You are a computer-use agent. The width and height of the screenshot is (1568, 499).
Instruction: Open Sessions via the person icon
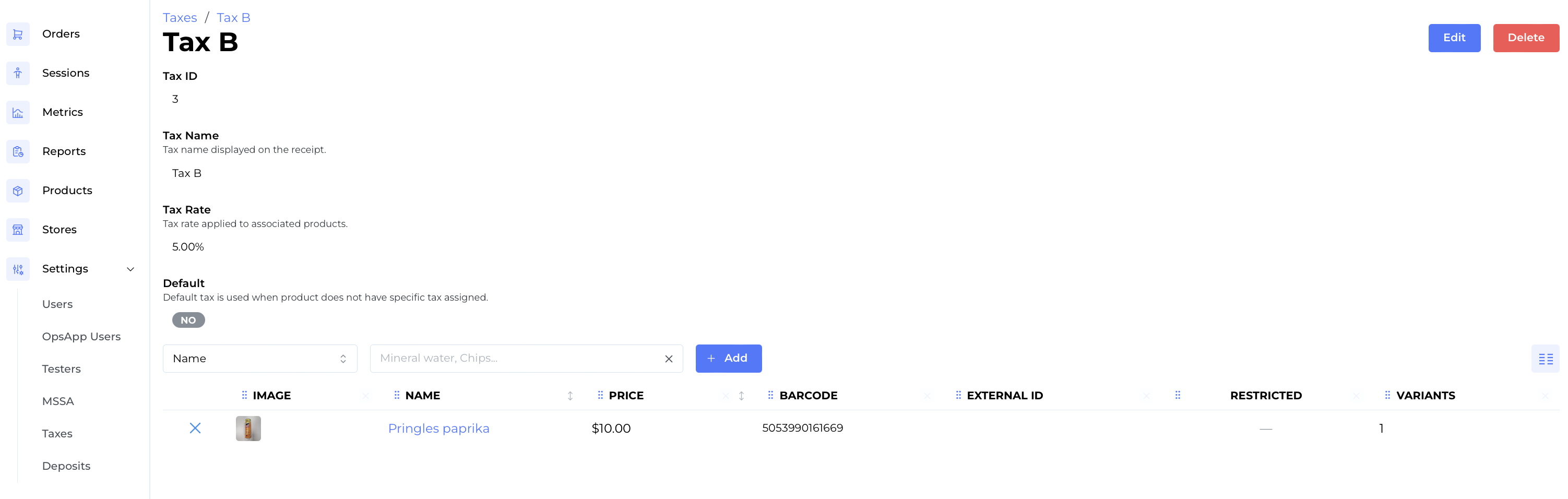[18, 73]
